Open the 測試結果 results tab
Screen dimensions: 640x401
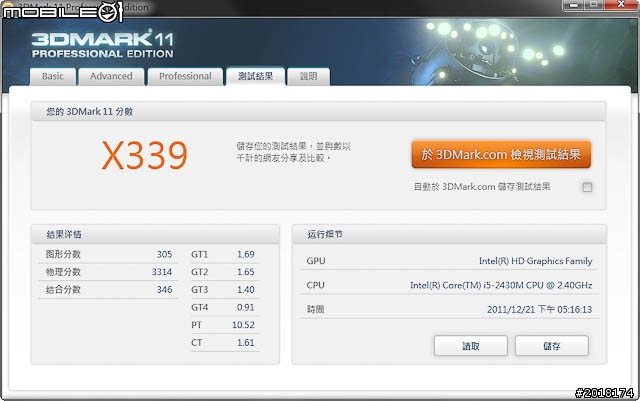click(256, 76)
